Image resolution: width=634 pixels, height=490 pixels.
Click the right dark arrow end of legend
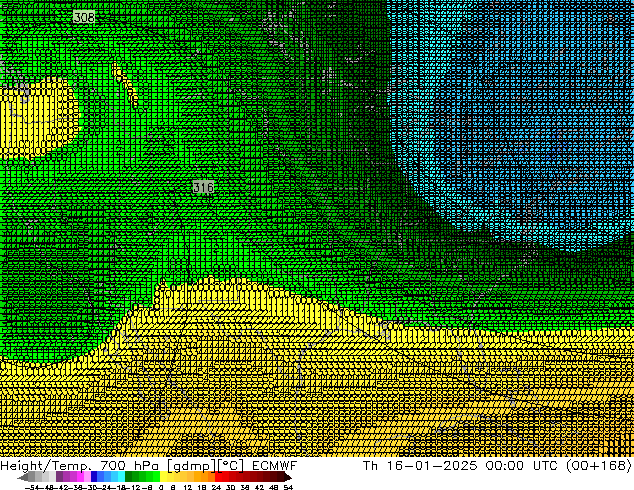[x=288, y=478]
